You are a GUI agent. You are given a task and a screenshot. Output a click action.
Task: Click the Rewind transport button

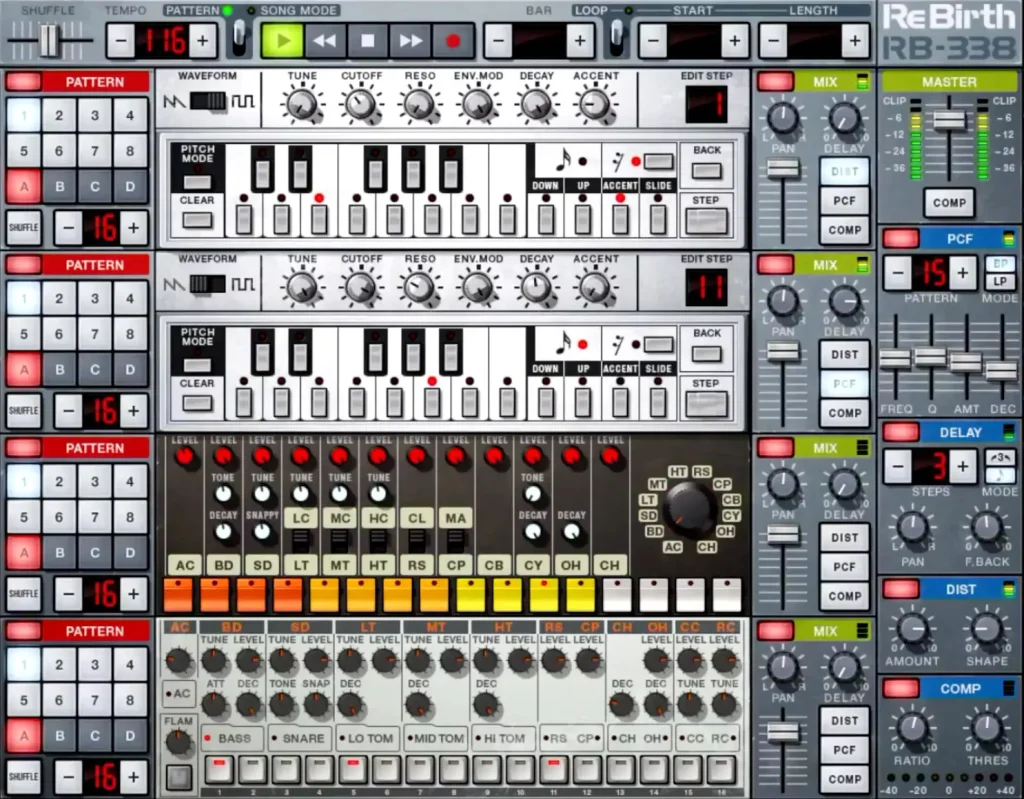coord(325,41)
